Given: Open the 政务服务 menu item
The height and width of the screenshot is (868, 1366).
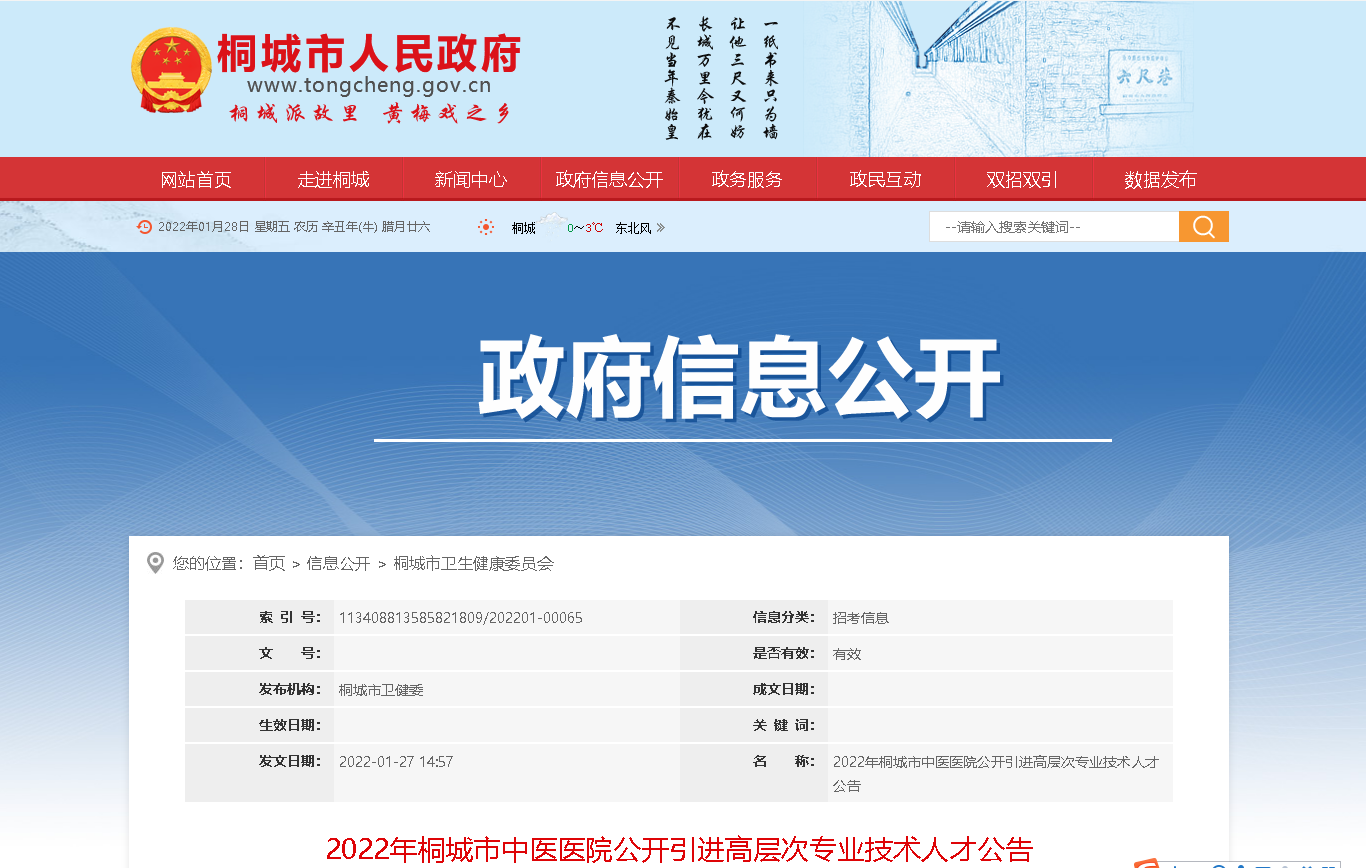Looking at the screenshot, I should coord(747,180).
